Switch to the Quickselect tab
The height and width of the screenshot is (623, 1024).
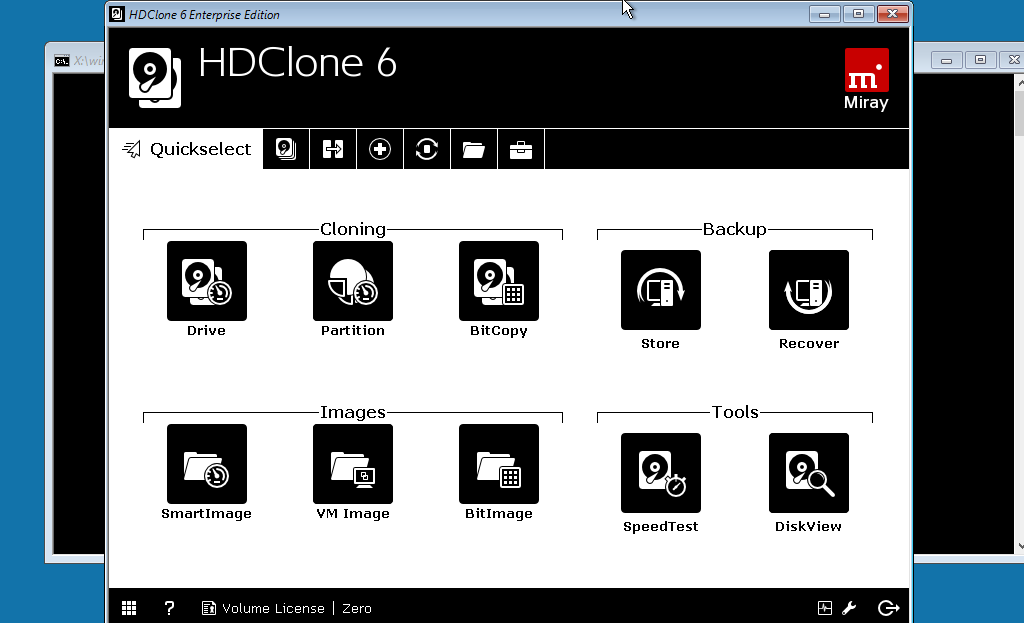[186, 149]
